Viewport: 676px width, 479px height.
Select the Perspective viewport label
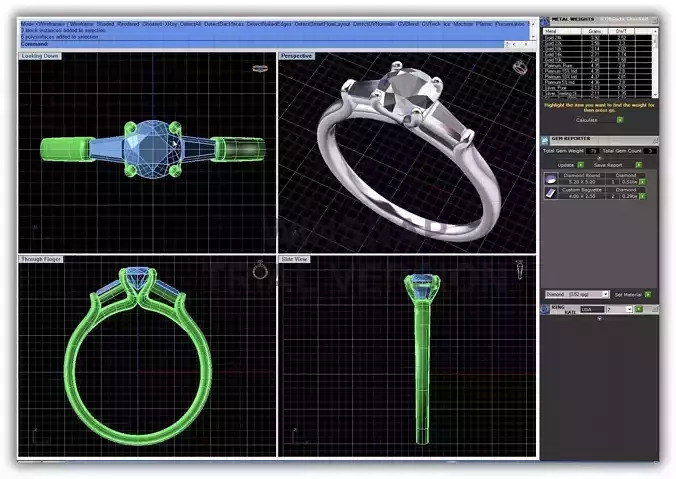pos(296,56)
